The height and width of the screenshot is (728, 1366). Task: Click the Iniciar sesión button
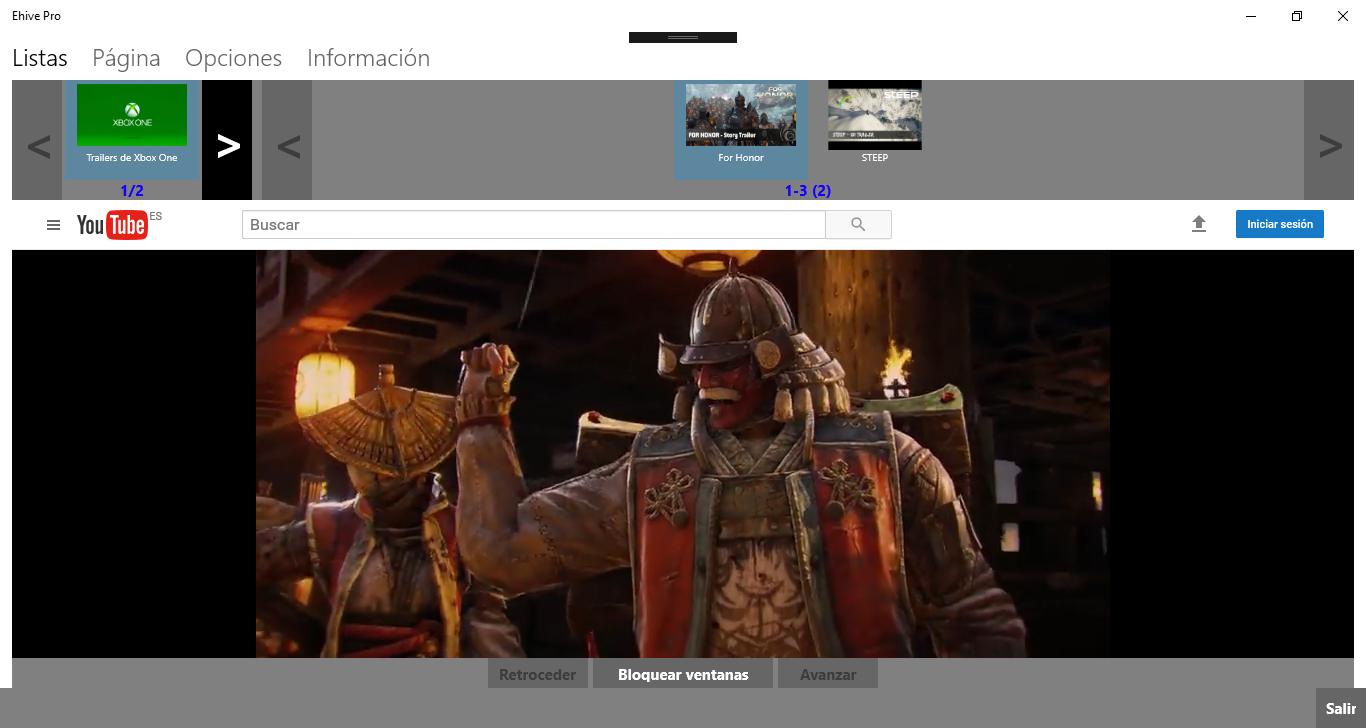pos(1280,224)
